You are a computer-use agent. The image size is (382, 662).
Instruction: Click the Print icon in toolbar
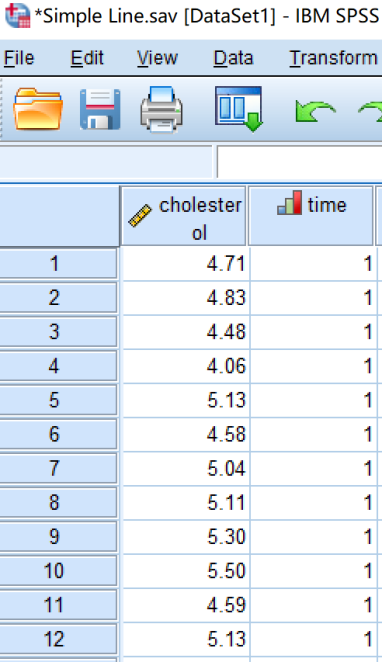161,109
